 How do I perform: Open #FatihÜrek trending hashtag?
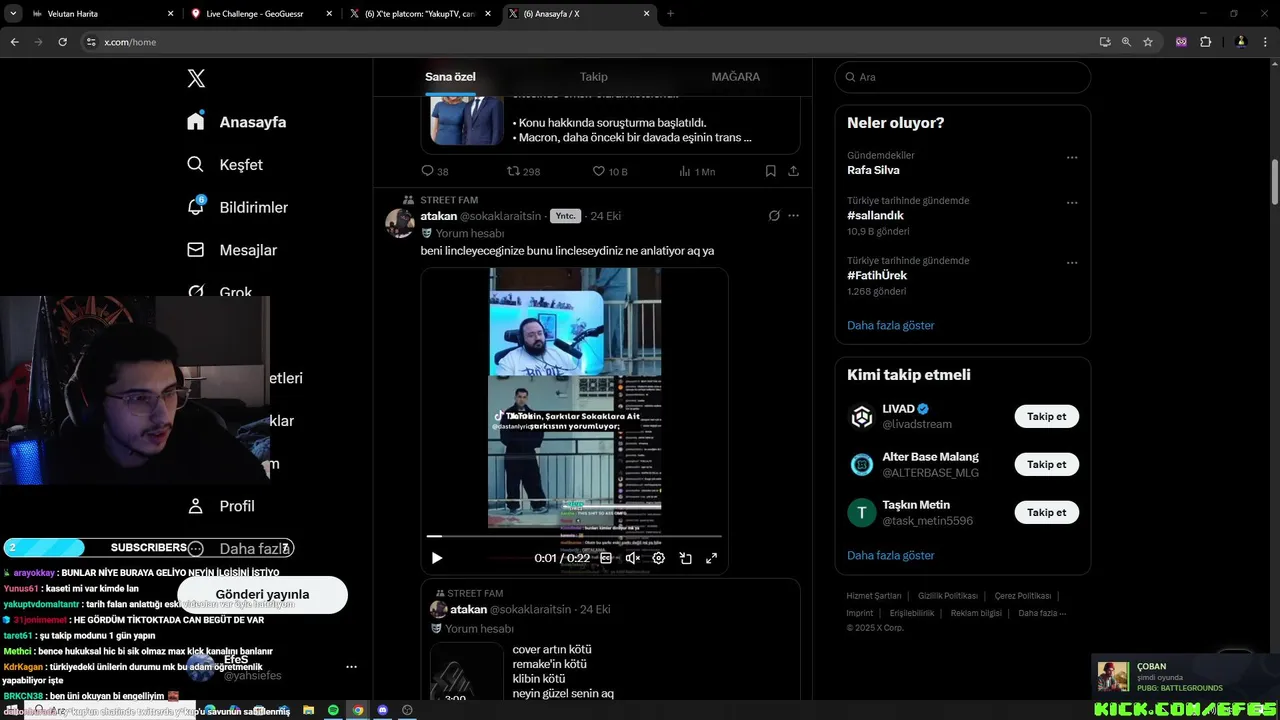877,275
